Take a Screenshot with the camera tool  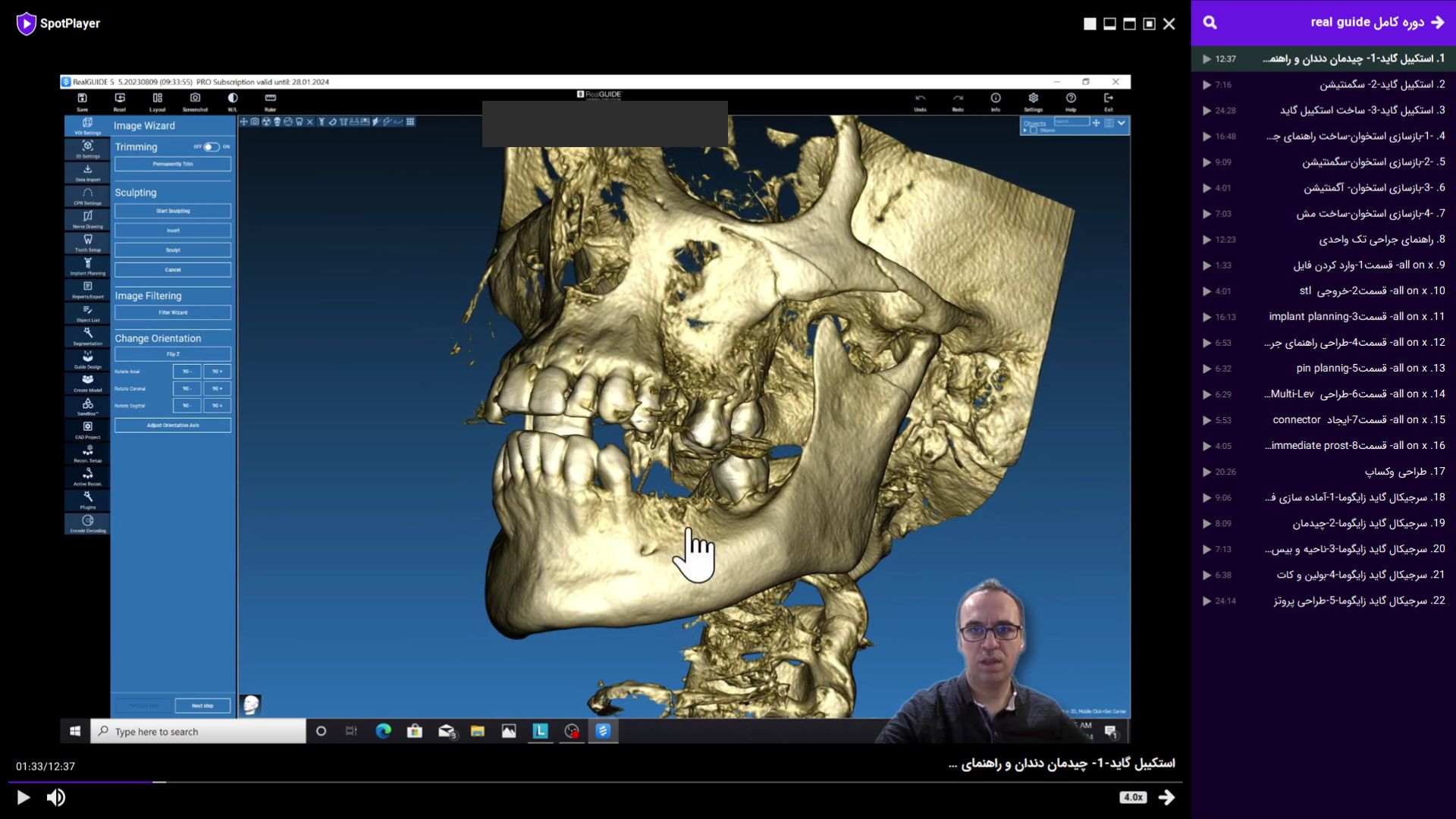click(195, 101)
